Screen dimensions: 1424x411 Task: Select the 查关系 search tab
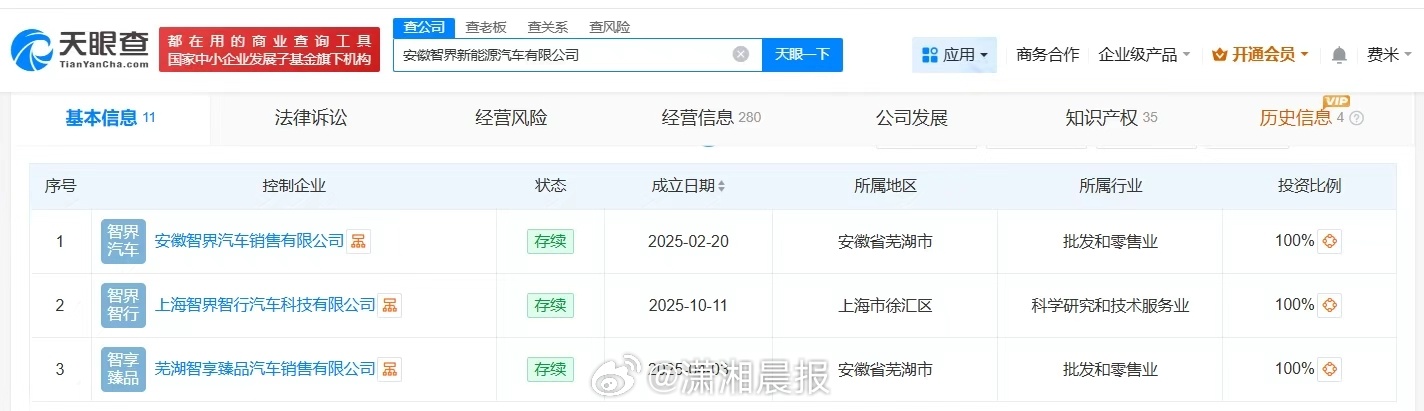pyautogui.click(x=548, y=27)
